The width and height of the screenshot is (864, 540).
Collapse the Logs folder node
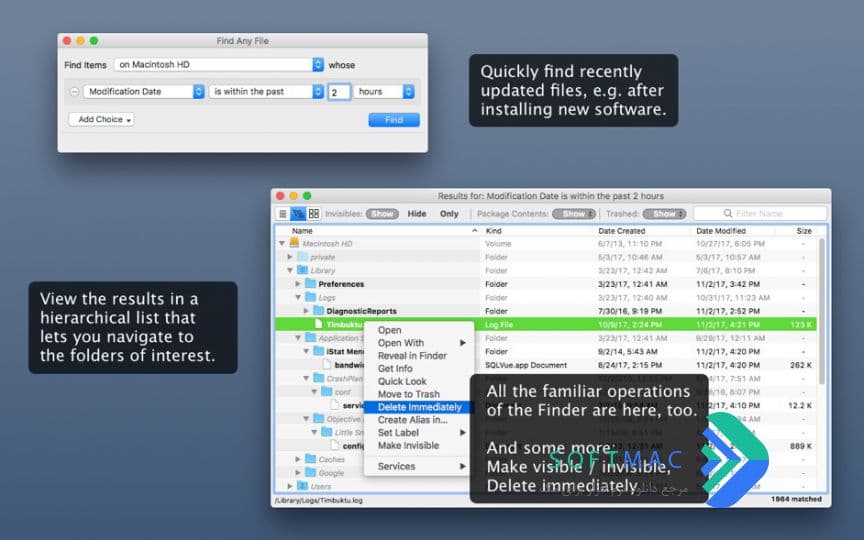point(298,297)
